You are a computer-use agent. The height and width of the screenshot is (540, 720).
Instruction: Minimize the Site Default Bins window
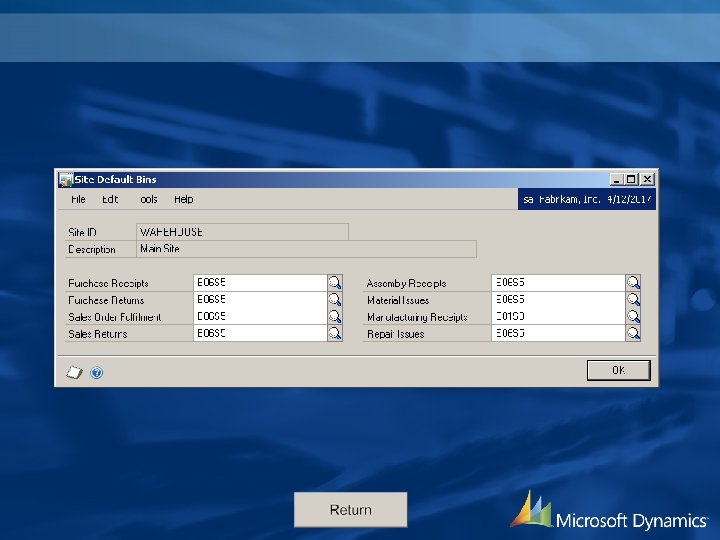tap(616, 180)
